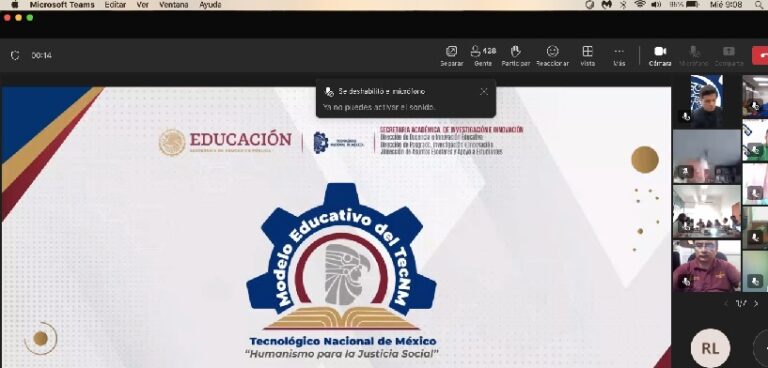Show the Gente participants panel
Image resolution: width=768 pixels, height=368 pixels.
pyautogui.click(x=483, y=56)
